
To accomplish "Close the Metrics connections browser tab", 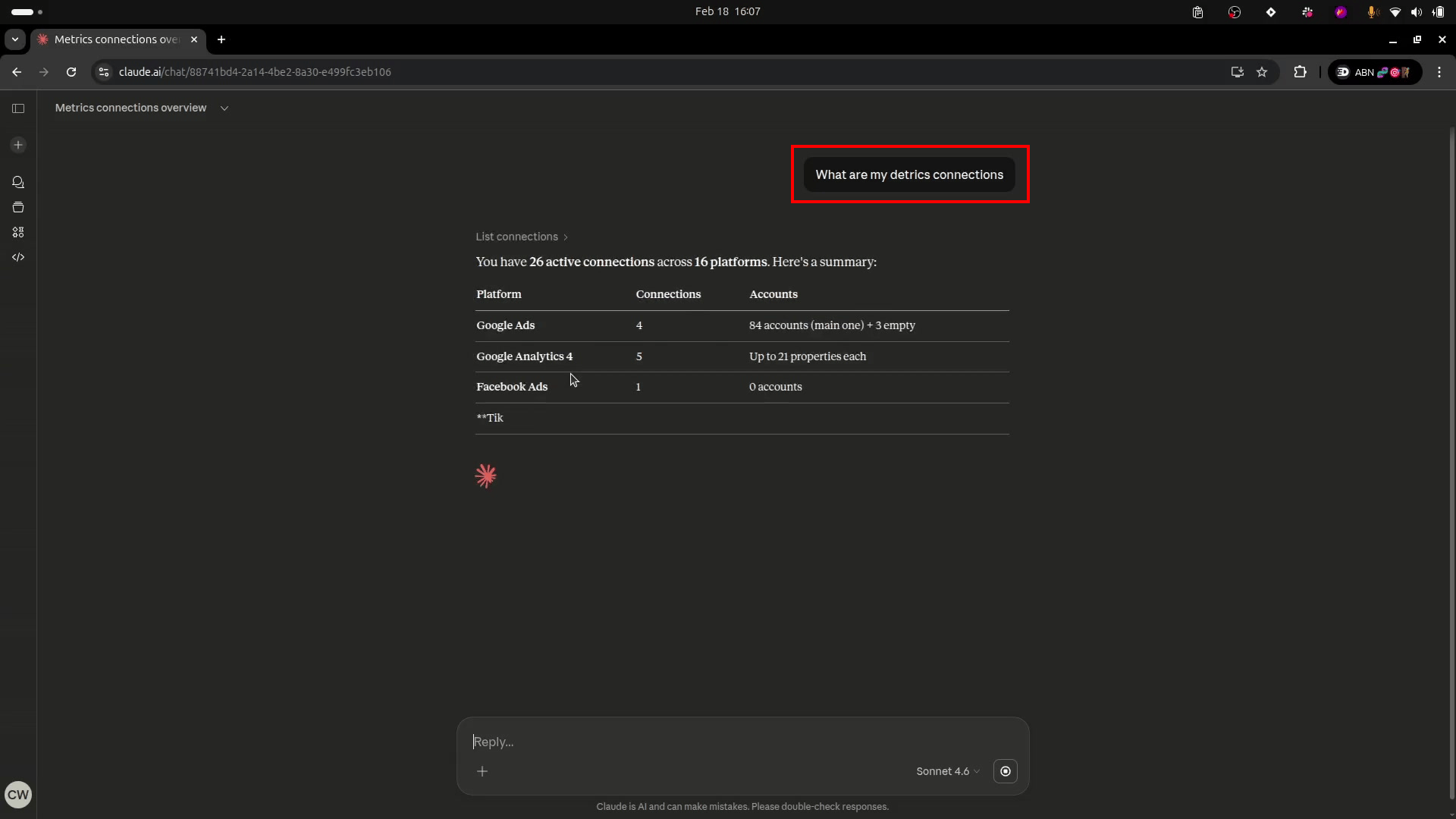I will coord(194,39).
